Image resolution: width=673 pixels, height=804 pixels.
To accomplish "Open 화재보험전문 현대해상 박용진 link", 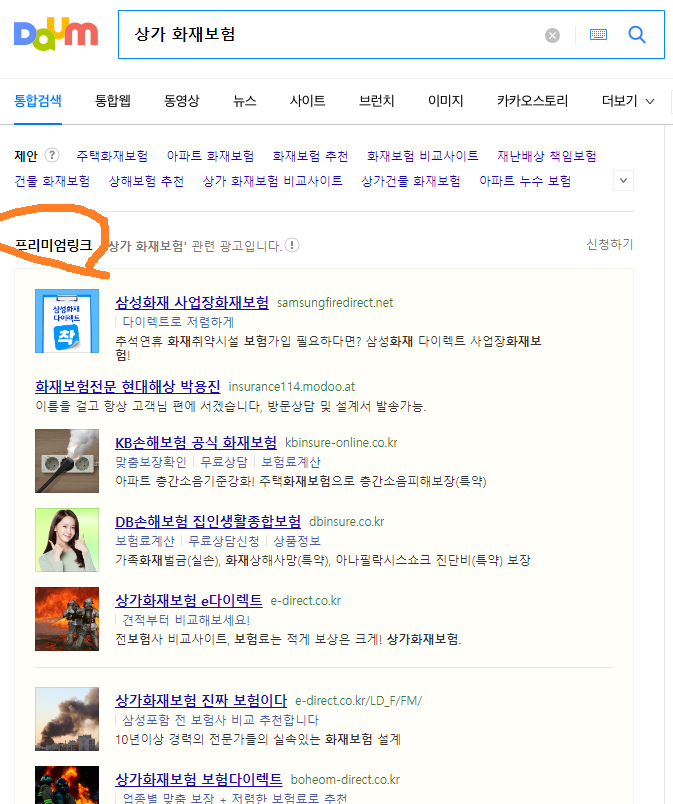I will point(128,386).
